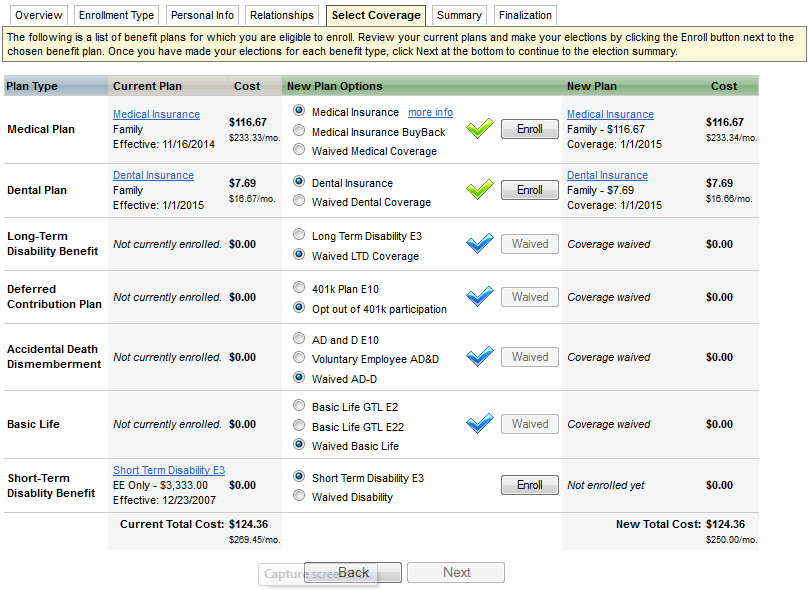Click blue checkmark in Accidental Death row
The height and width of the screenshot is (590, 808).
click(480, 357)
